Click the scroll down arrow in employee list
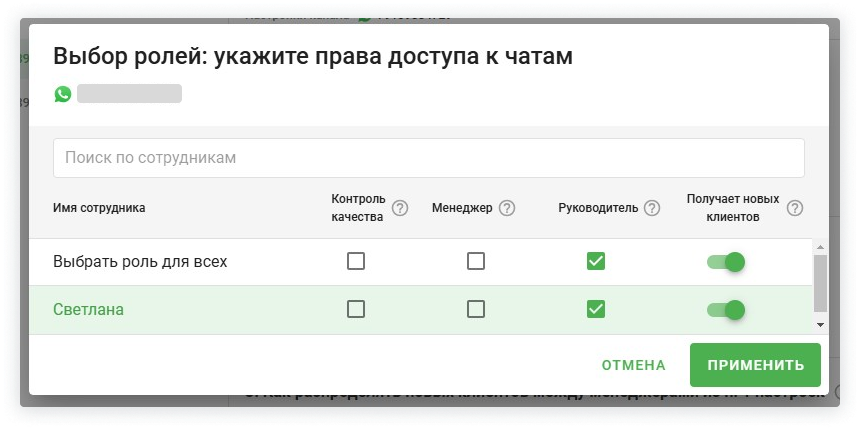The height and width of the screenshot is (429, 860). (x=820, y=325)
